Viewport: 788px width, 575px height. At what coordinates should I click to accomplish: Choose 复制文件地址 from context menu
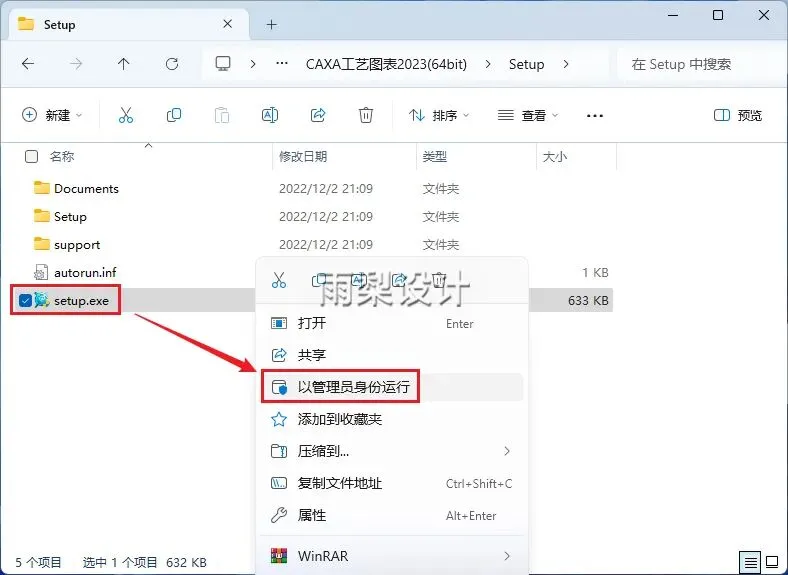point(392,484)
